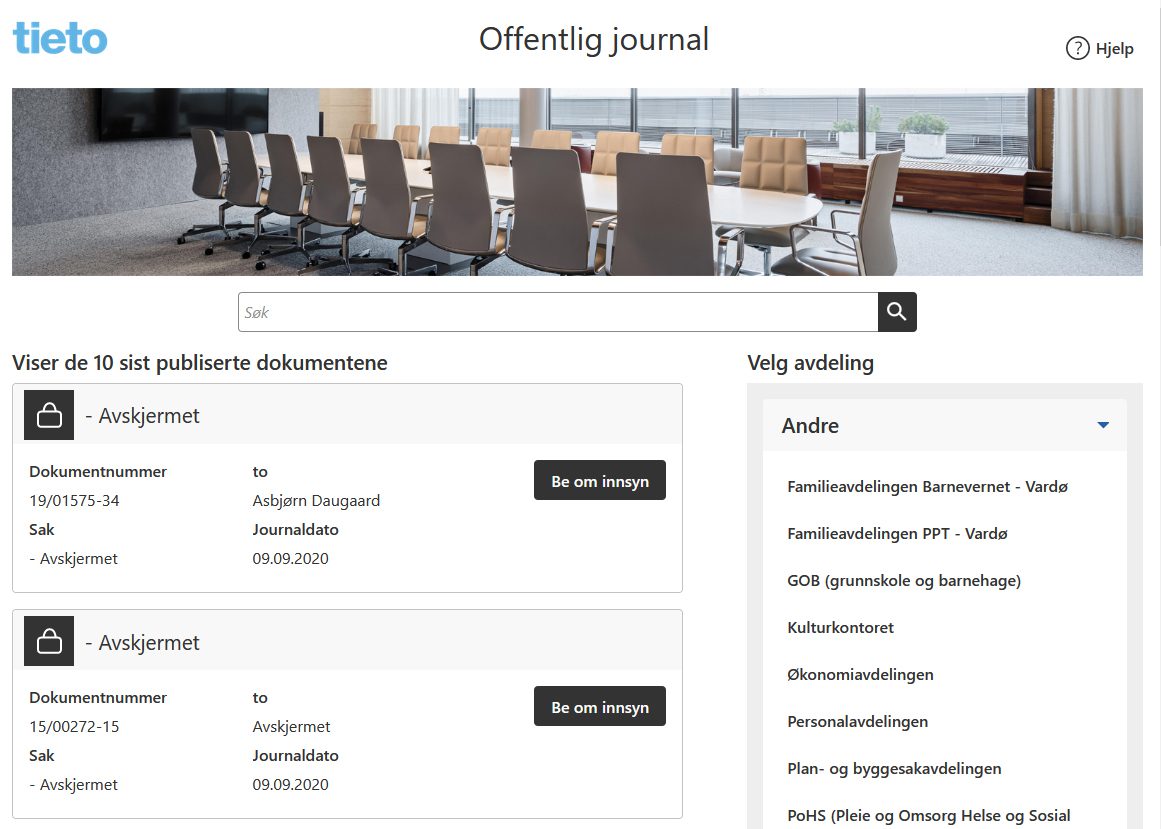Click the tieto logo
The height and width of the screenshot is (829, 1161).
tap(60, 39)
